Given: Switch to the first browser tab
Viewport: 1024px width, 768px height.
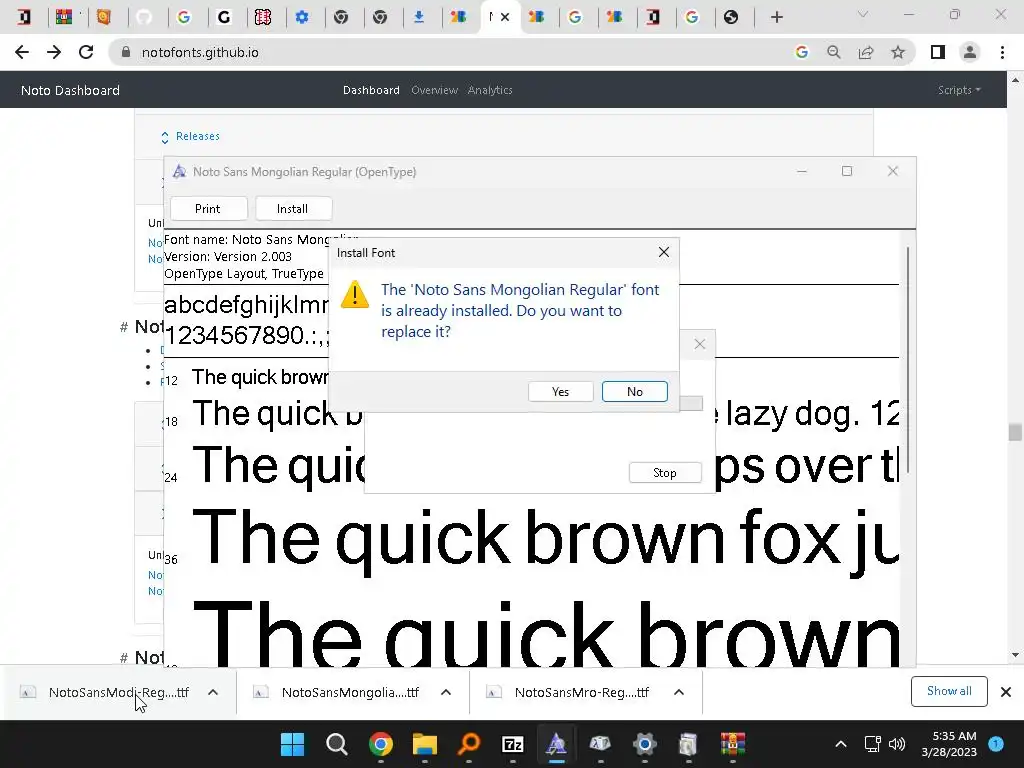Looking at the screenshot, I should coord(24,17).
